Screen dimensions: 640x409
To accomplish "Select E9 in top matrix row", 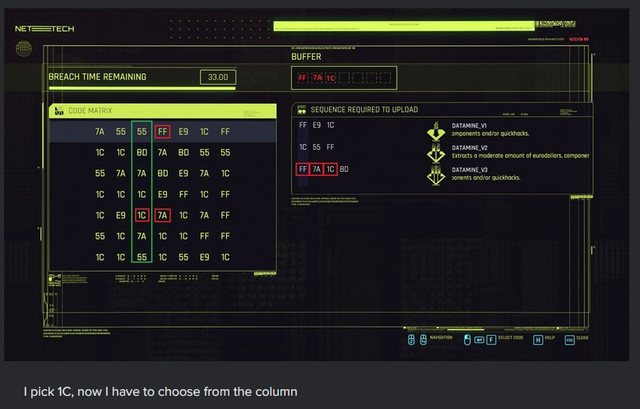I will click(183, 131).
